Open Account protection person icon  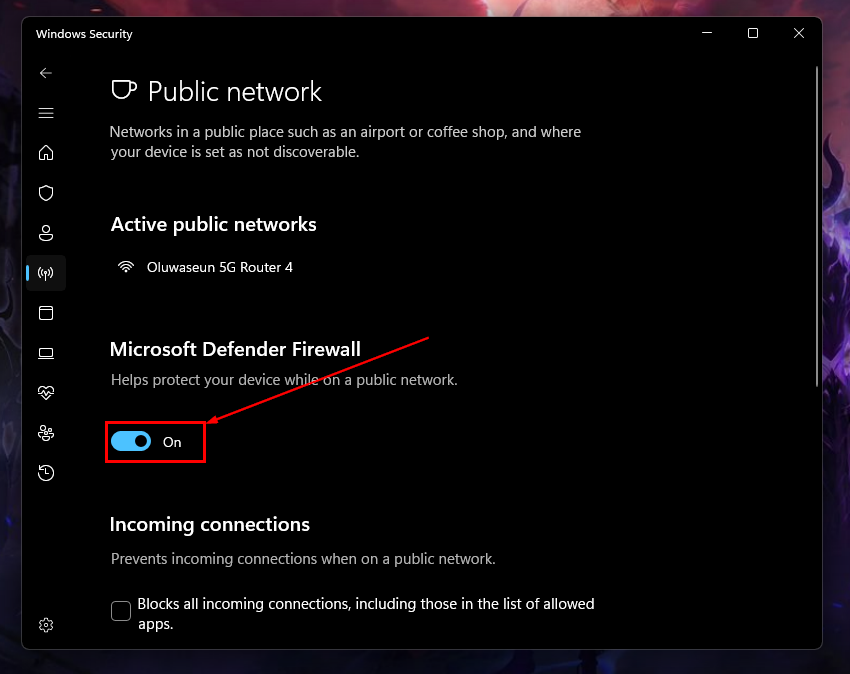(46, 233)
